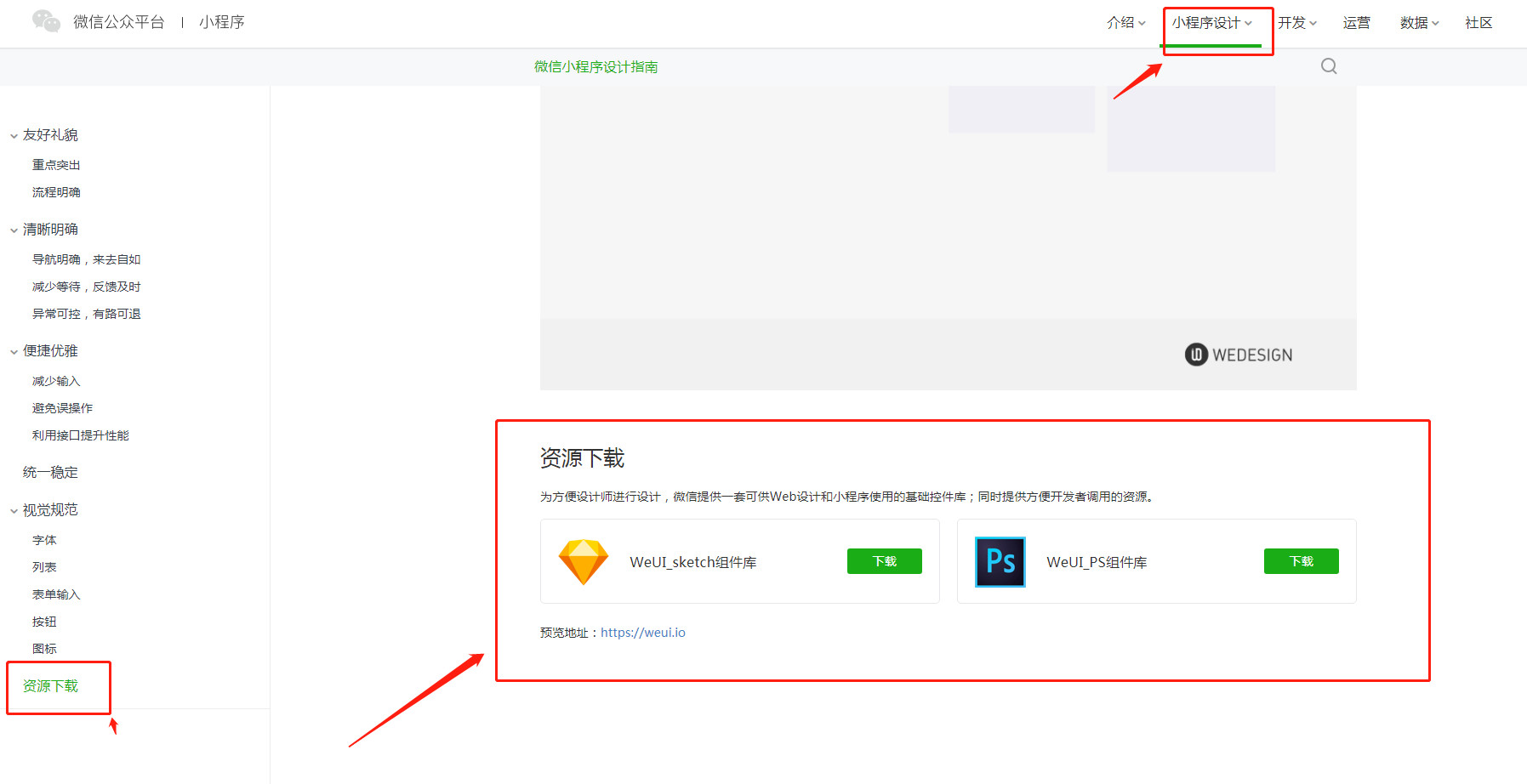Open the 小程序设计 dropdown menu

pyautogui.click(x=1211, y=23)
